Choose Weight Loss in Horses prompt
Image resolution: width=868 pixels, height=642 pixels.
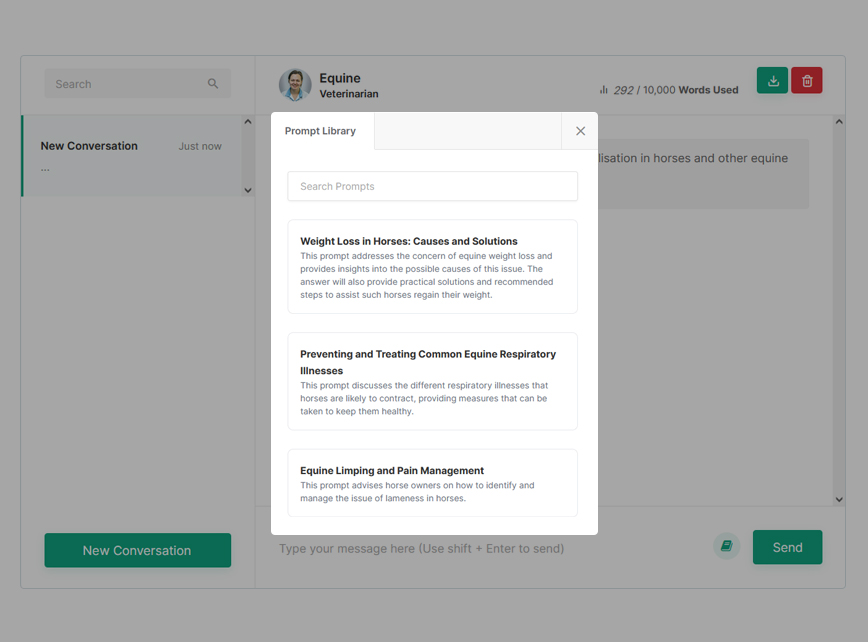pos(432,267)
